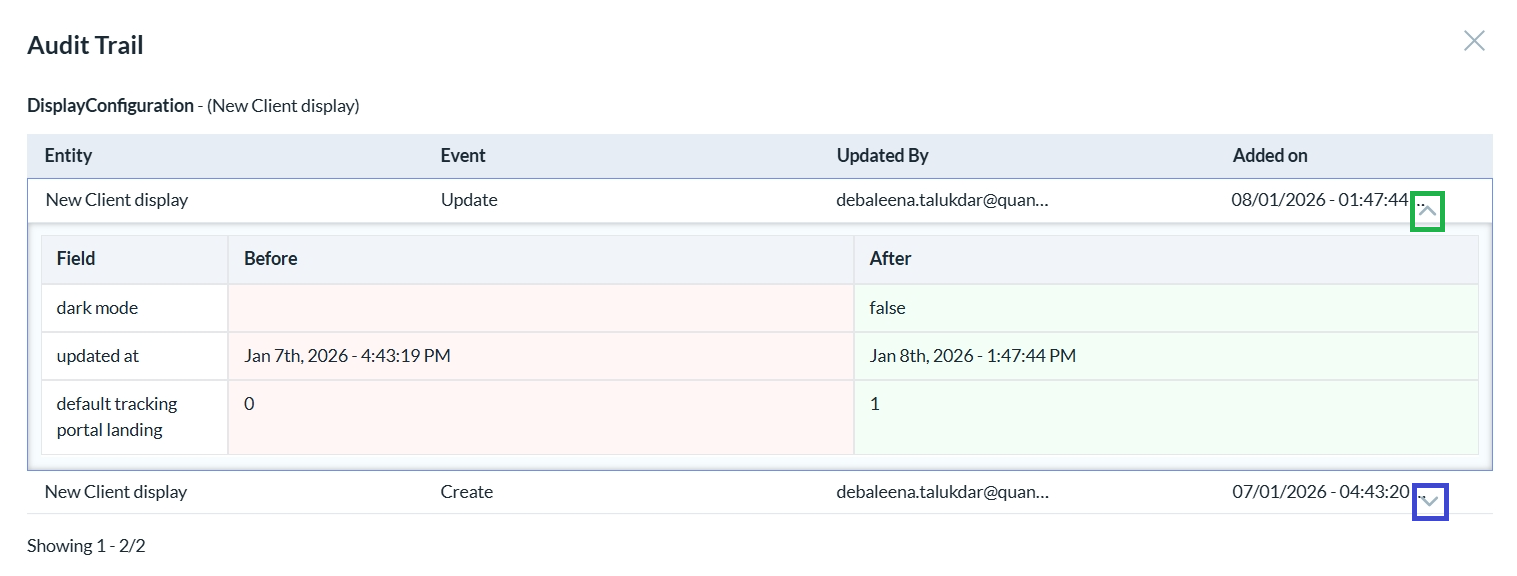Select the After value showing 1
Screen dimensions: 1517x576
pyautogui.click(x=874, y=403)
